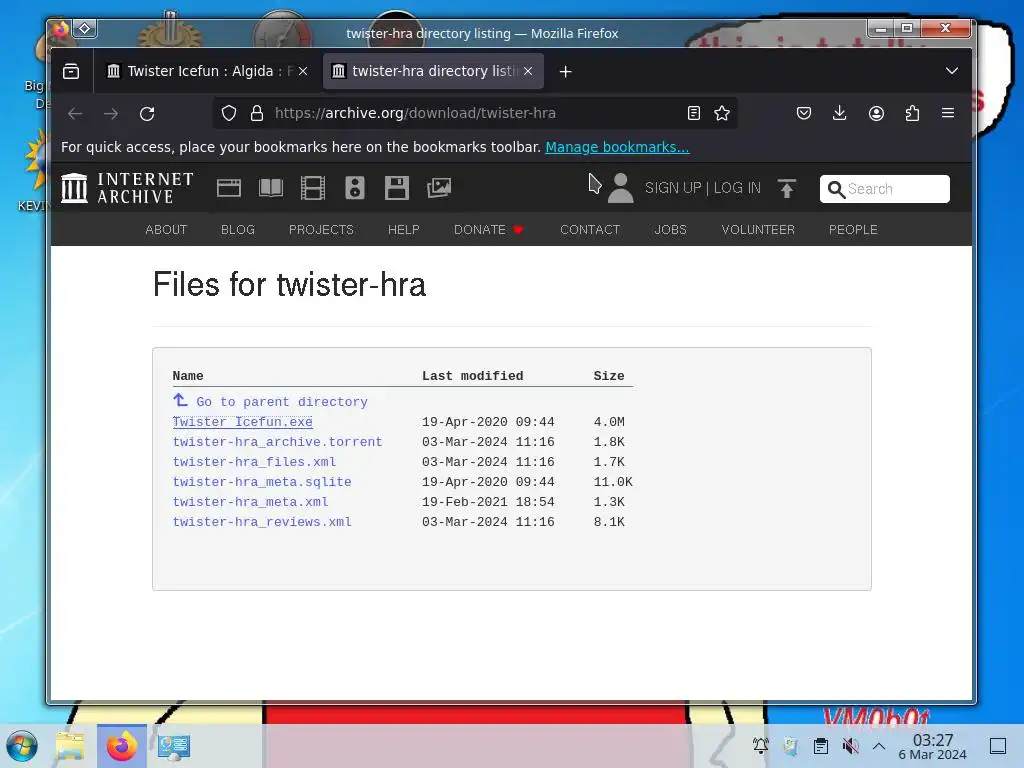
Task: Click Firefox icon in taskbar
Action: (122, 746)
